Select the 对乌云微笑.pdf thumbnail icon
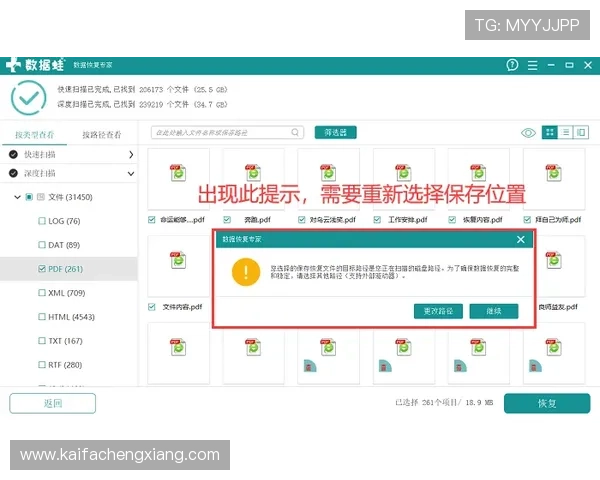600x480 pixels. pyautogui.click(x=328, y=173)
